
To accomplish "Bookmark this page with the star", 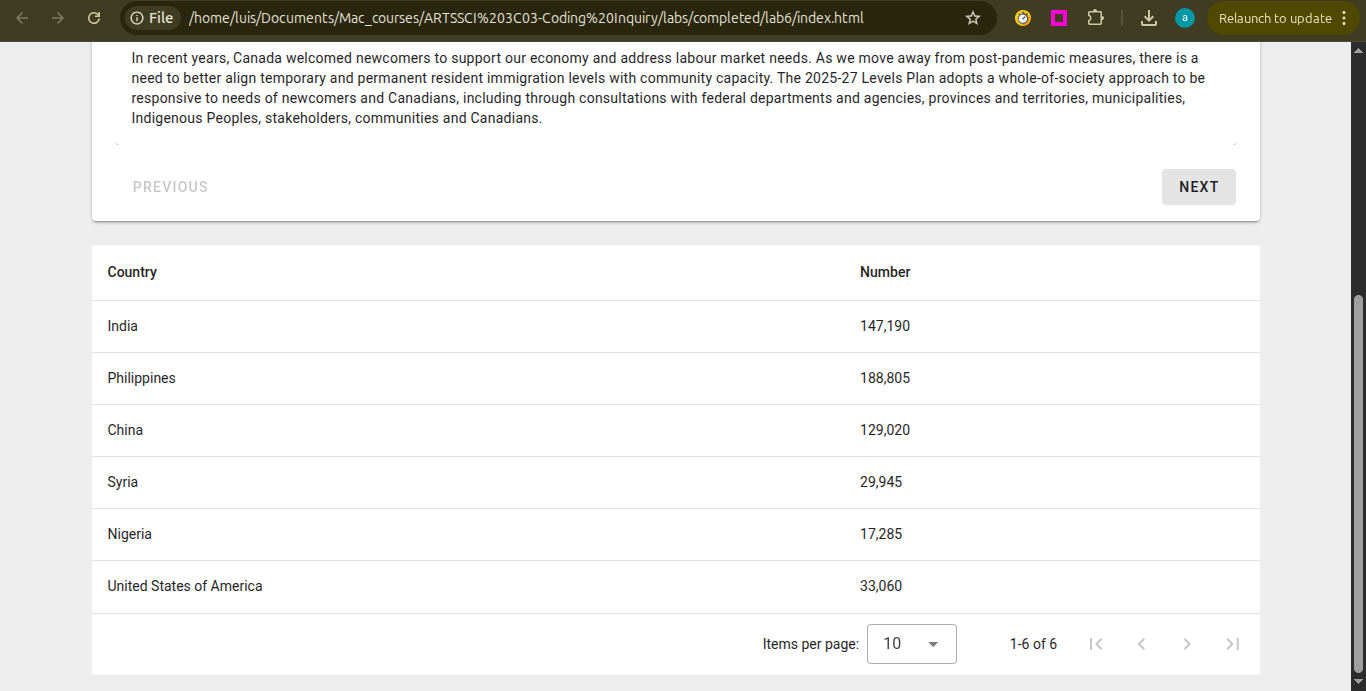I will pos(972,18).
